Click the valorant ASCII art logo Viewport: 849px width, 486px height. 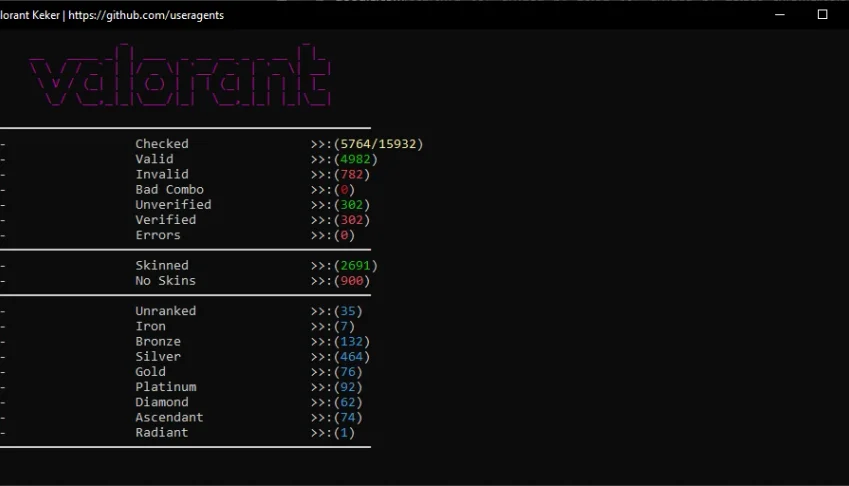[x=180, y=75]
